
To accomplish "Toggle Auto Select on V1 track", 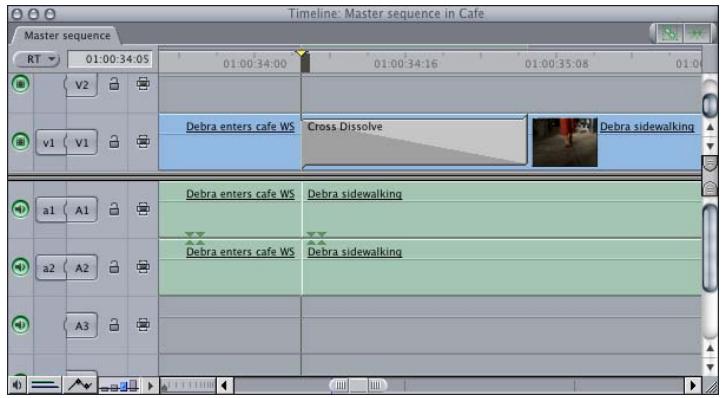I will point(143,142).
